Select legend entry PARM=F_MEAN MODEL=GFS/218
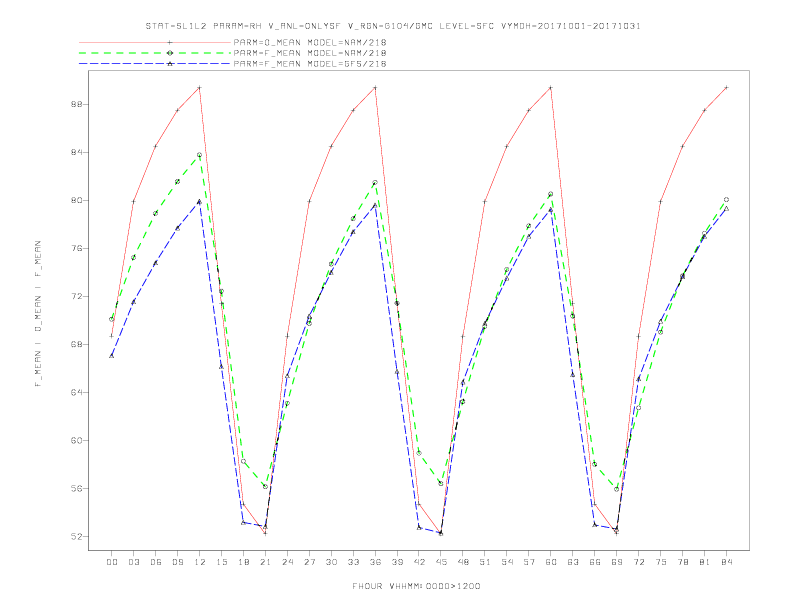 [310, 64]
